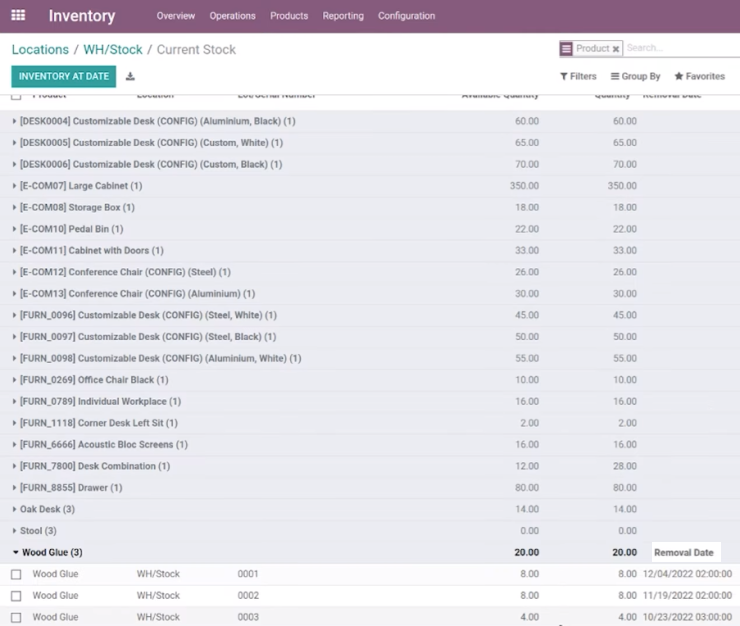Click lot number 0003 cell
The height and width of the screenshot is (626, 740).
pos(248,617)
